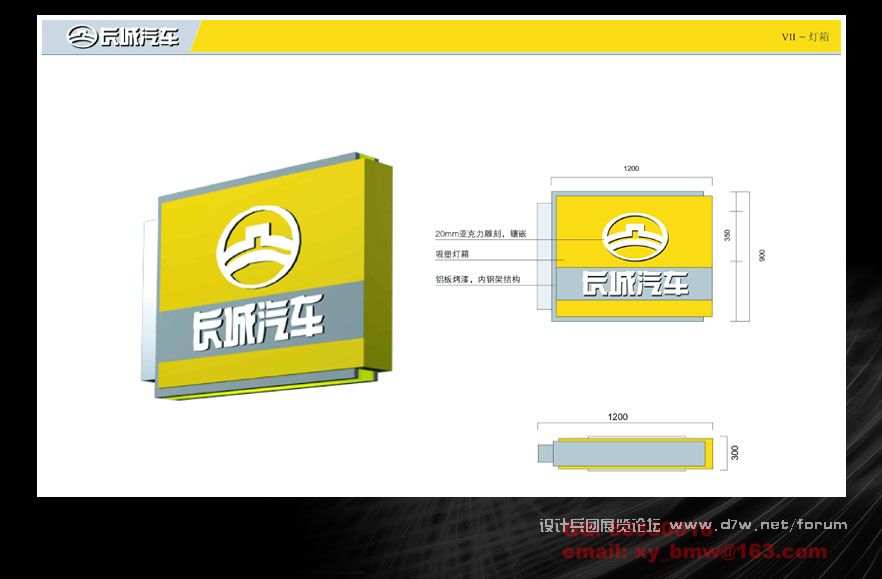Click the circular emblem on the front elevation drawing
The height and width of the screenshot is (579, 882).
[x=635, y=237]
